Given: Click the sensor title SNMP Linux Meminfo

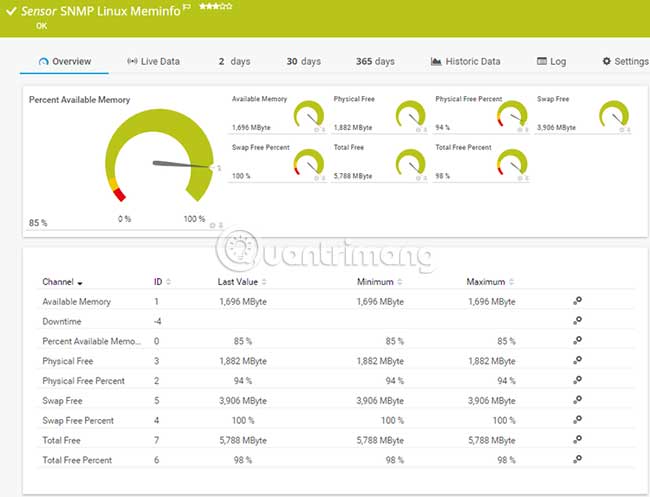Looking at the screenshot, I should [120, 11].
